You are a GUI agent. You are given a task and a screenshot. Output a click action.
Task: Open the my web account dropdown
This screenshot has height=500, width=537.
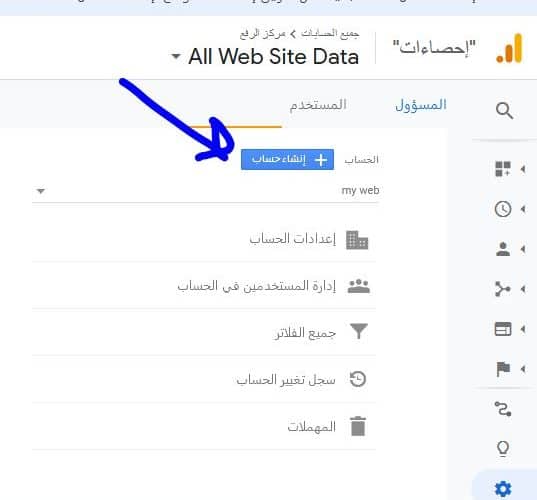tap(205, 191)
